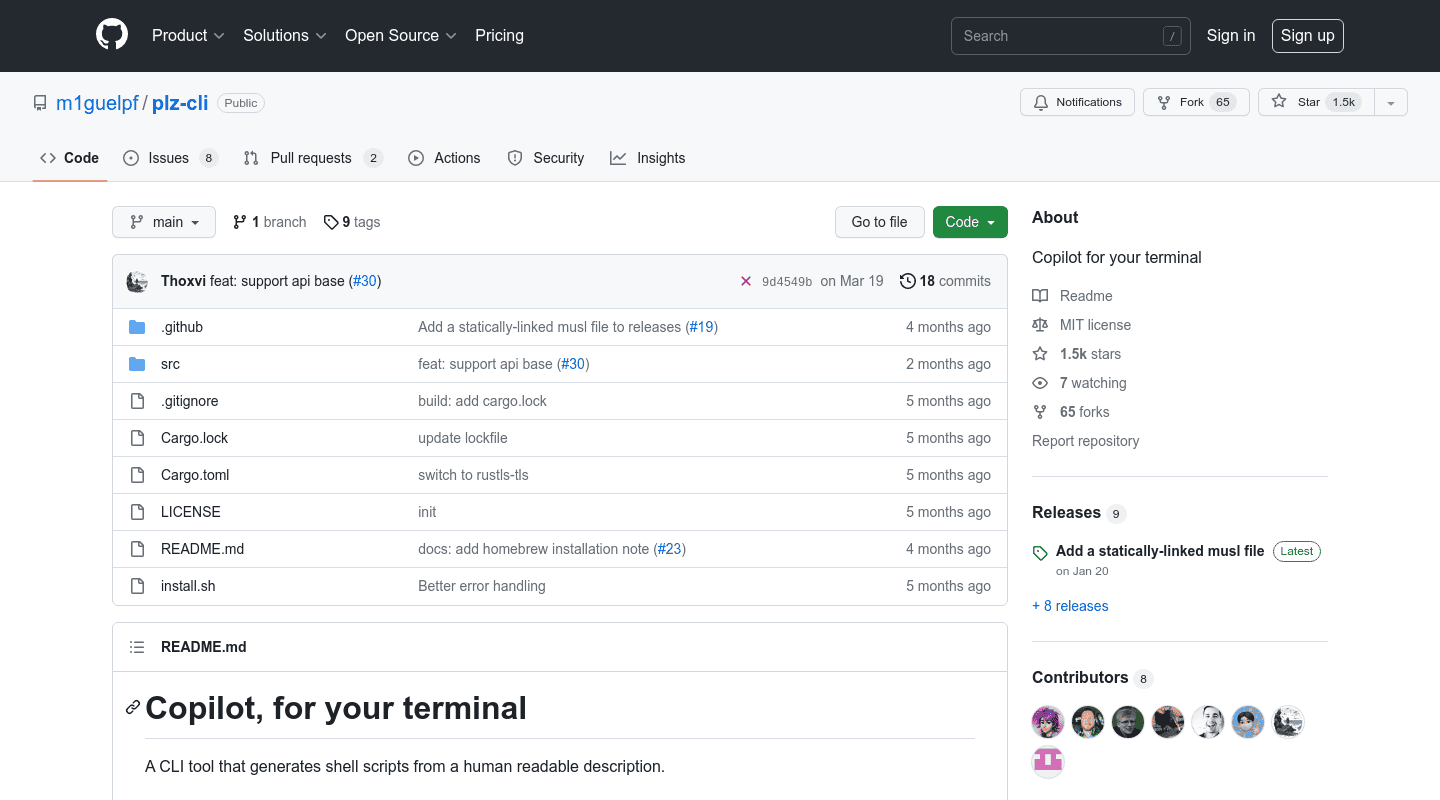Click the Sign in link
The height and width of the screenshot is (800, 1440).
[x=1230, y=35]
